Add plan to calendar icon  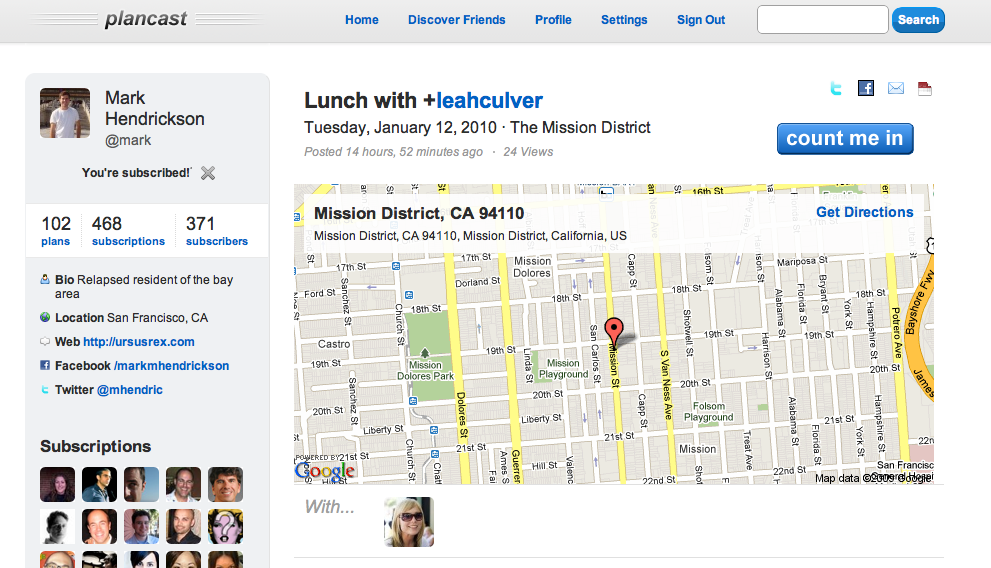(x=925, y=88)
